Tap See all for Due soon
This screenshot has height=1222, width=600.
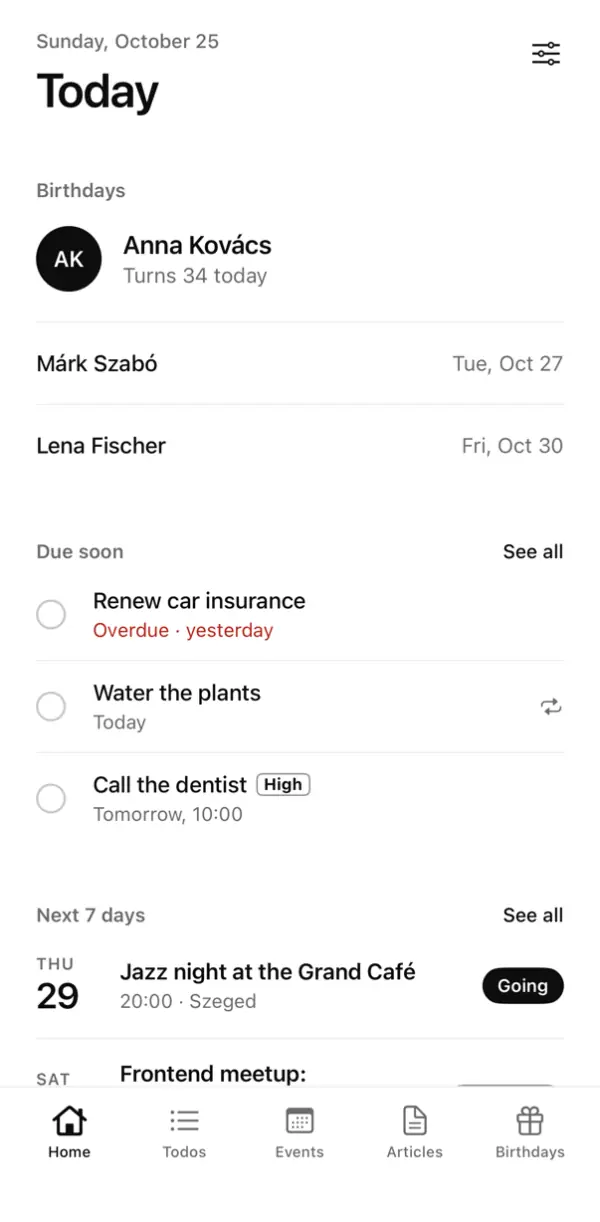pyautogui.click(x=533, y=552)
